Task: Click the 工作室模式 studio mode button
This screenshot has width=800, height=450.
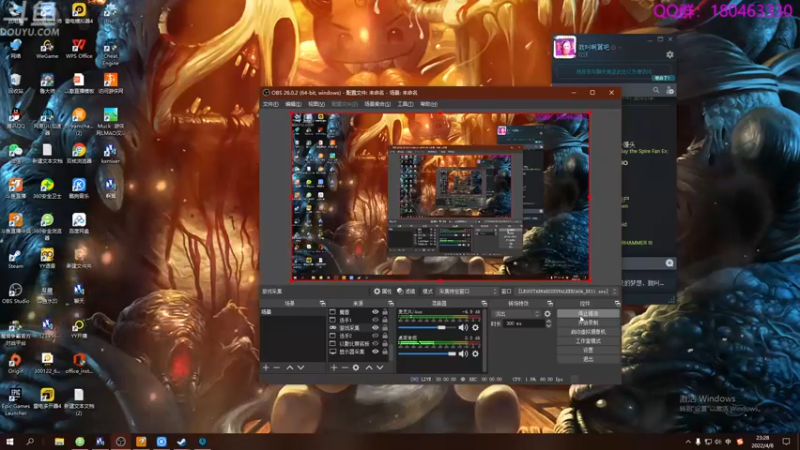Action: tap(588, 341)
